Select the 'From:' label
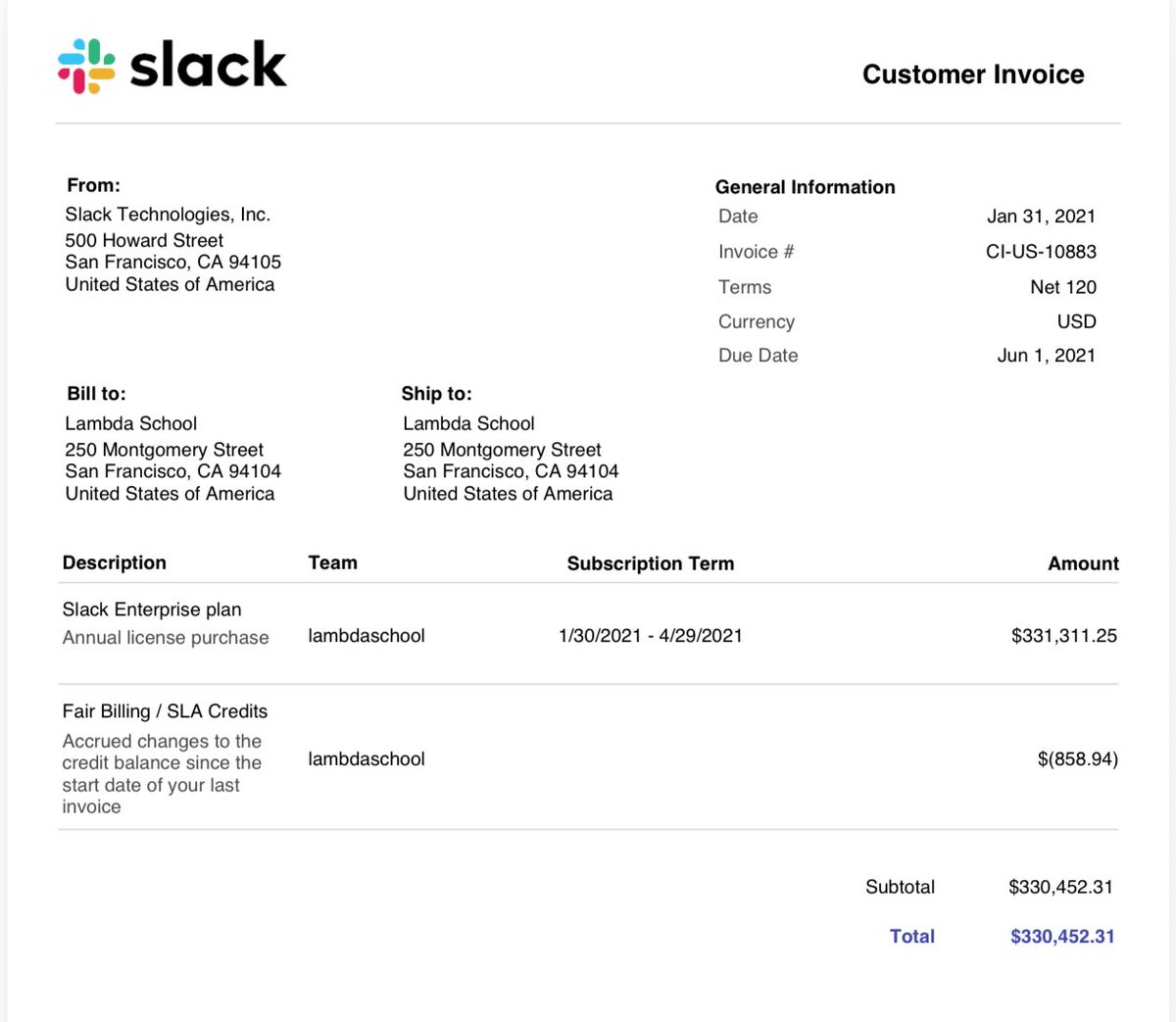1176x1022 pixels. coord(93,185)
